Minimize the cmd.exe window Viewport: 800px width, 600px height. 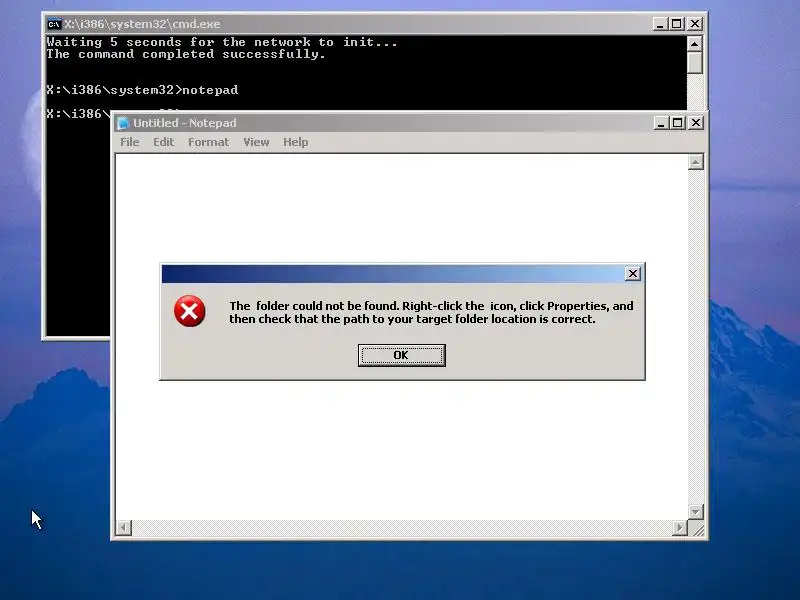pos(660,24)
